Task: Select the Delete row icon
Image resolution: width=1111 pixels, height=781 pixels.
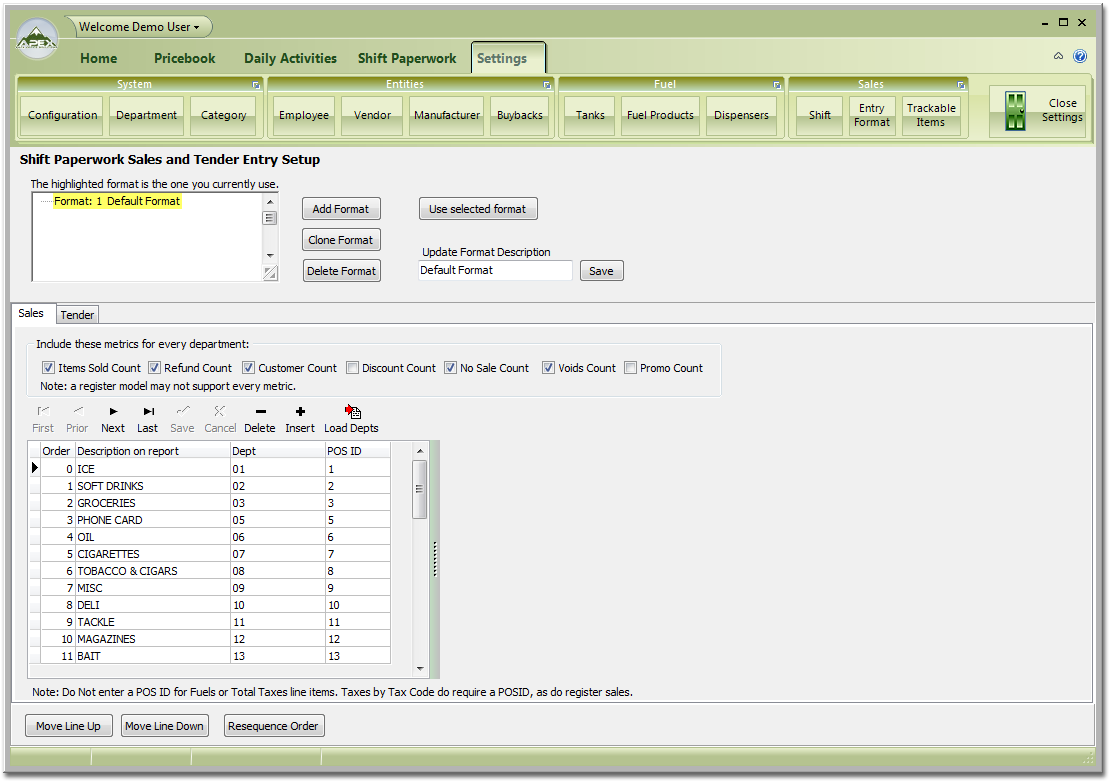Action: [x=259, y=411]
